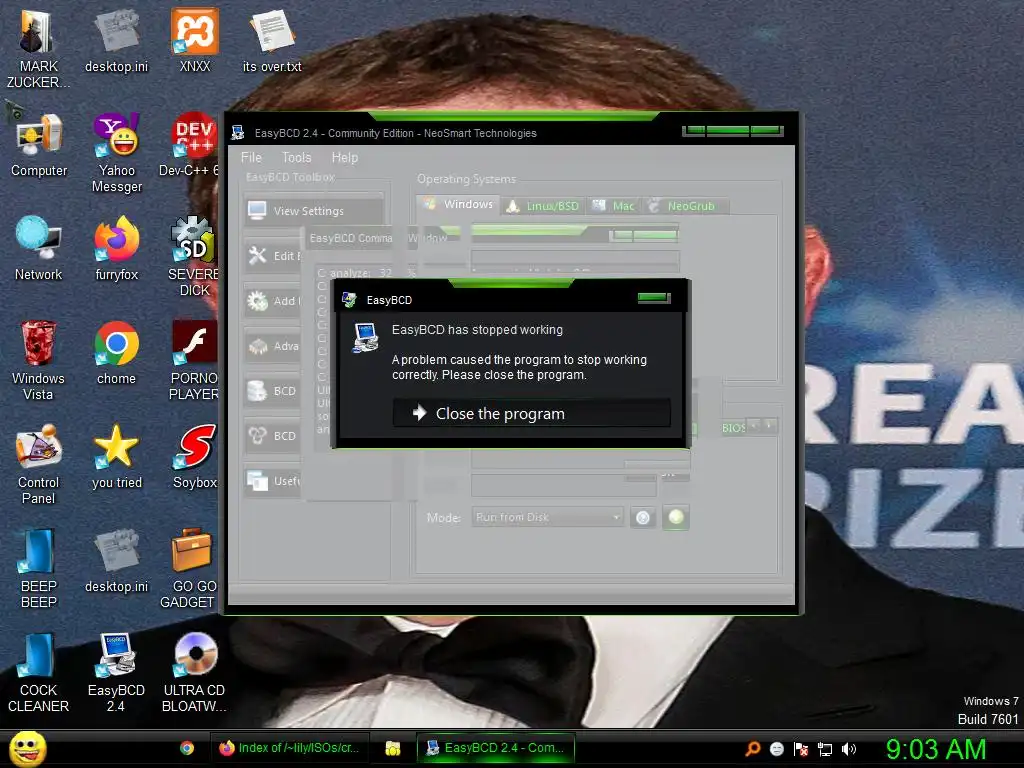Open the orange XAMPP-logo desktop shortcut
This screenshot has height=768, width=1024.
pyautogui.click(x=195, y=42)
